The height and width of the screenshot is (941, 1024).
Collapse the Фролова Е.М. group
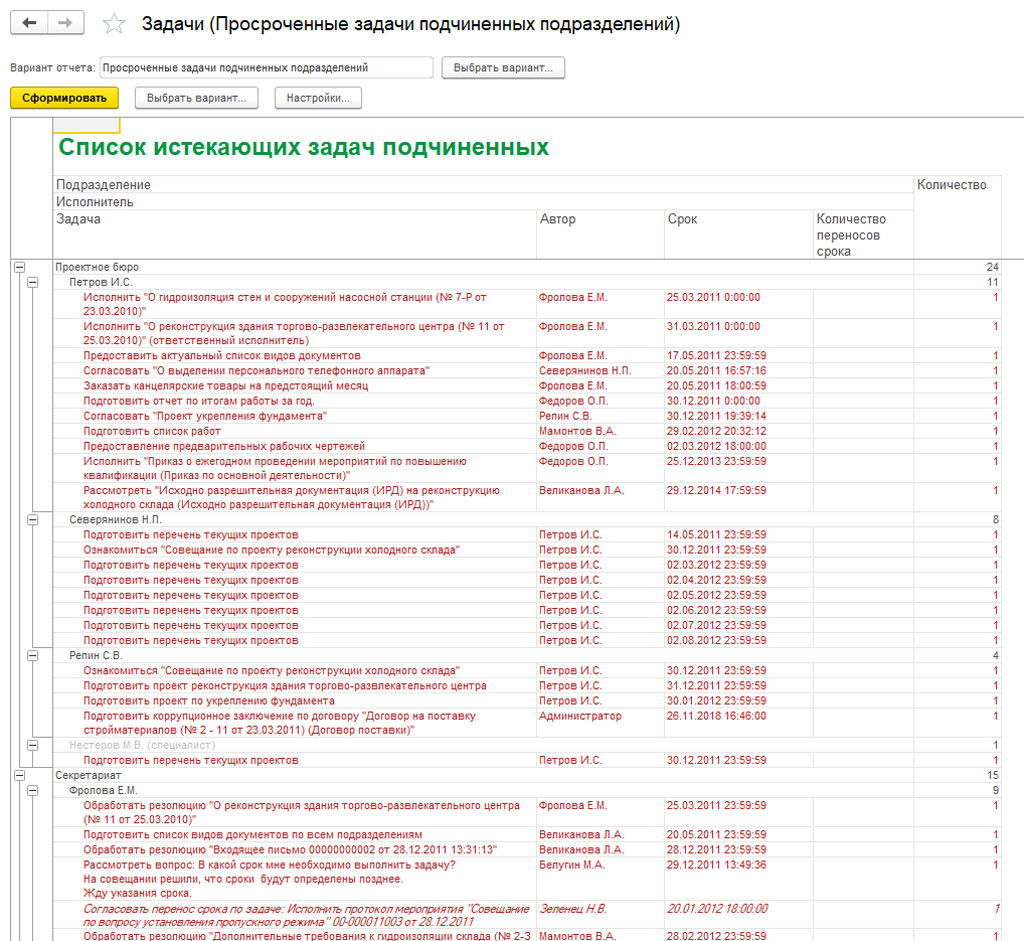click(33, 790)
